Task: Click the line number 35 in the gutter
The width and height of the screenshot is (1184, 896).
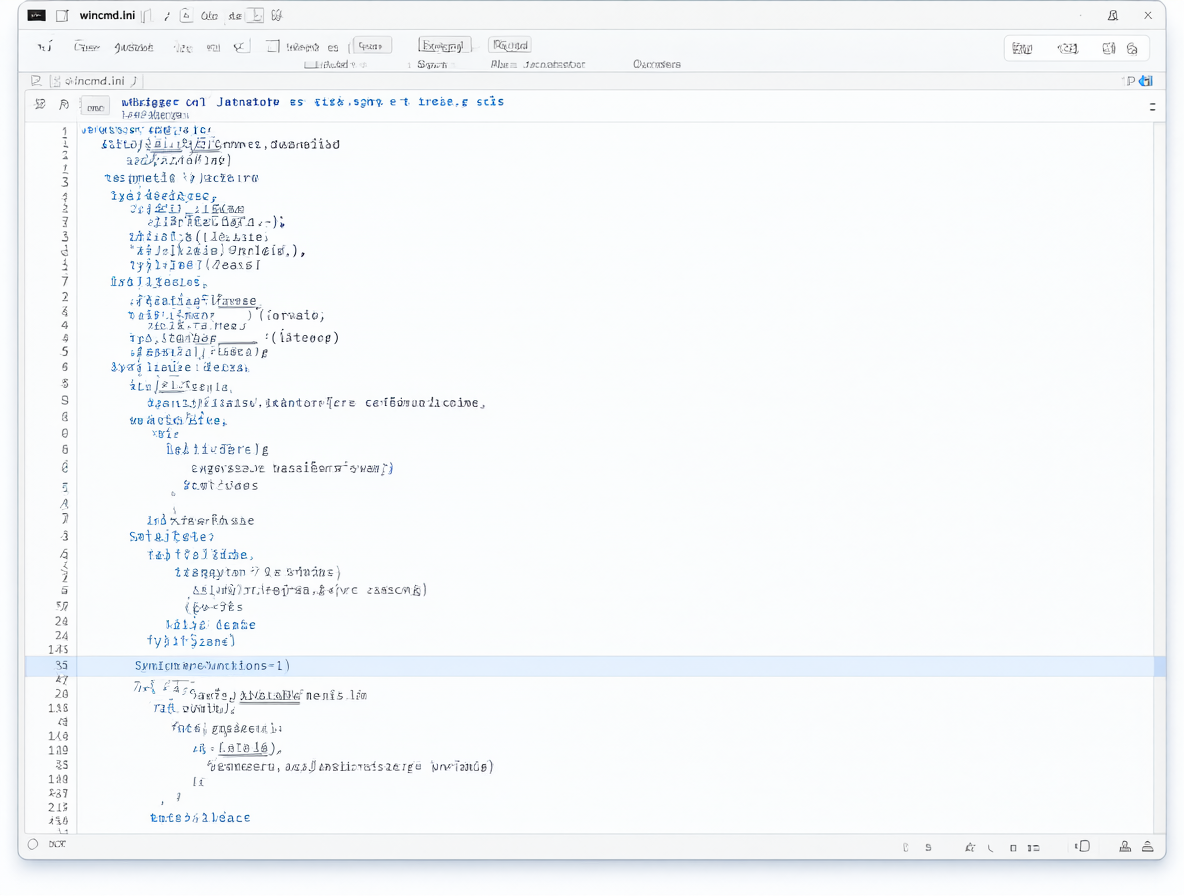Action: pyautogui.click(x=61, y=666)
